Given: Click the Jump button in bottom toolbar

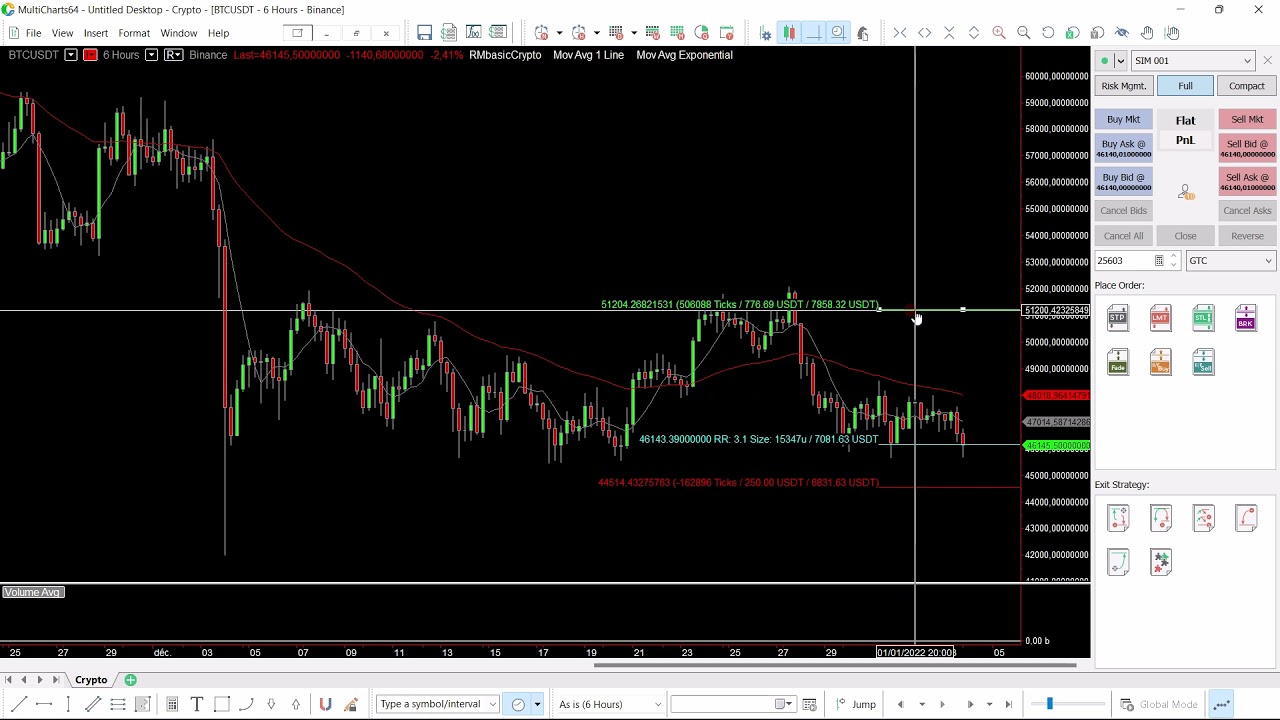Looking at the screenshot, I should tap(856, 704).
